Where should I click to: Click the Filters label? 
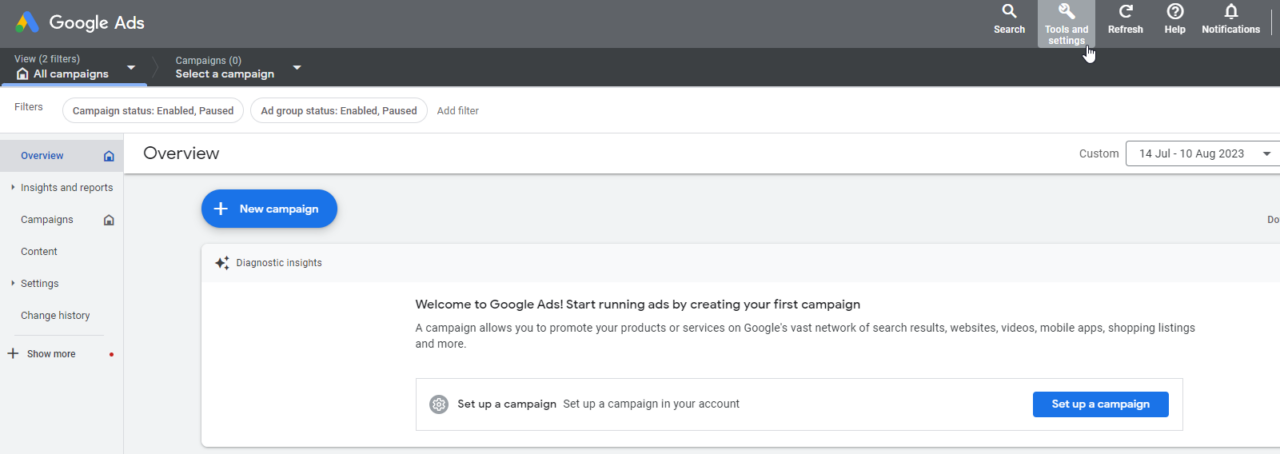29,106
